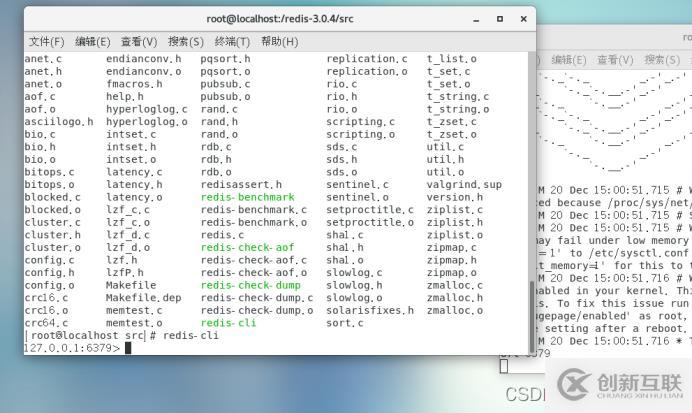
Task: Click the file name redisassert.h
Action: click(x=241, y=184)
